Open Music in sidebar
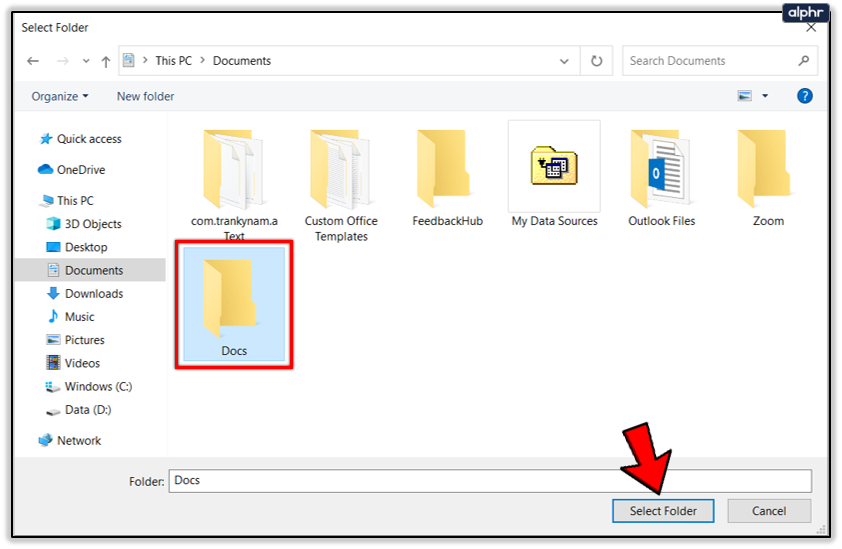This screenshot has width=842, height=549. pyautogui.click(x=71, y=317)
